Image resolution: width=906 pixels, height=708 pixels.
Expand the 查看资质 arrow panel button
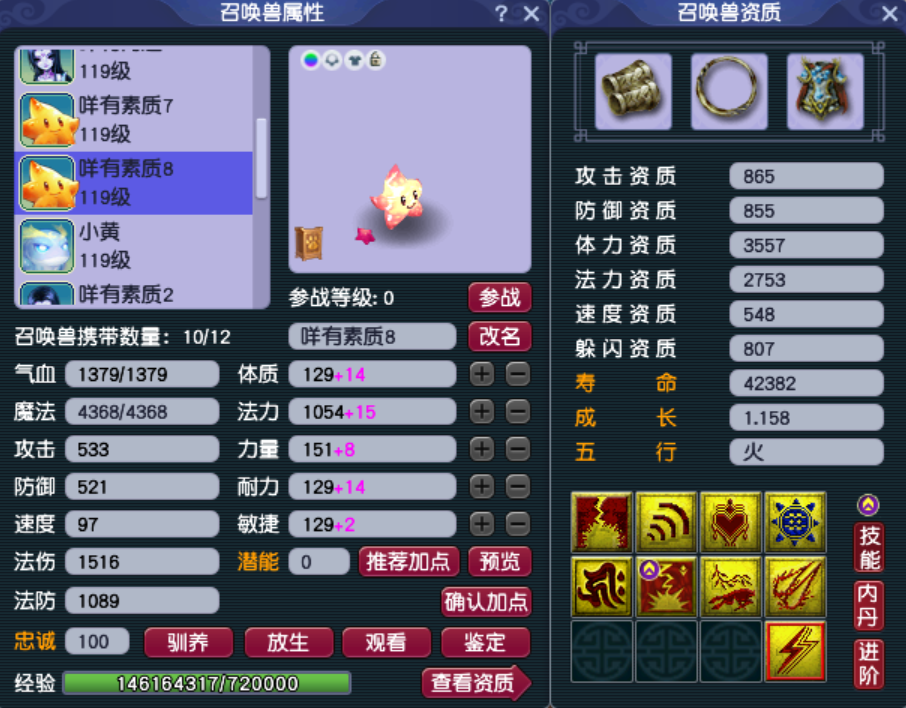(x=477, y=683)
